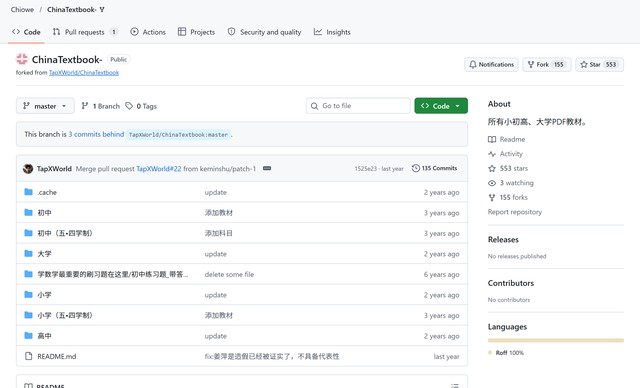Image resolution: width=640 pixels, height=388 pixels.
Task: Open the Projects tab
Action: click(196, 32)
